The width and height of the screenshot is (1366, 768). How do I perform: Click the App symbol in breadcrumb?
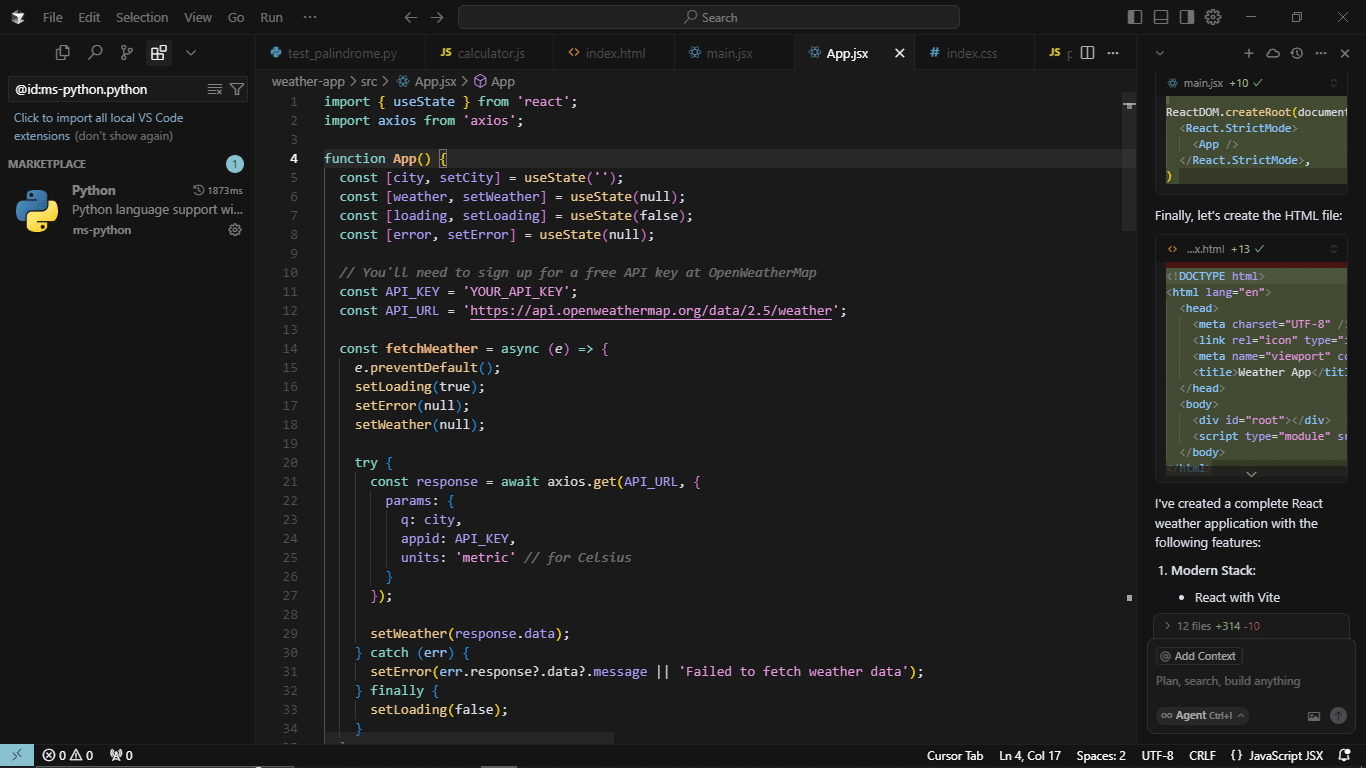(494, 82)
